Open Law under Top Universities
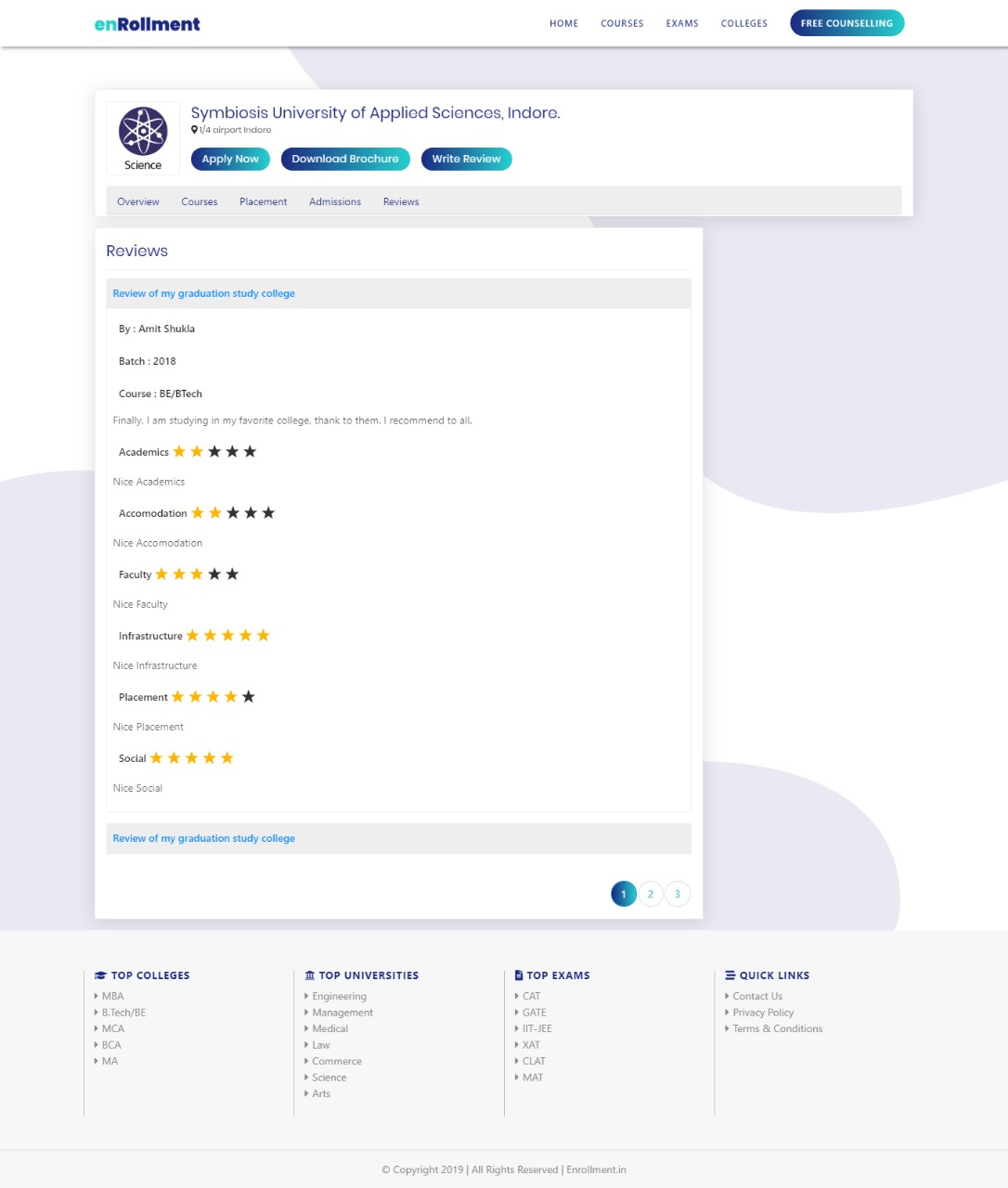The width and height of the screenshot is (1008, 1188). pyautogui.click(x=321, y=1045)
